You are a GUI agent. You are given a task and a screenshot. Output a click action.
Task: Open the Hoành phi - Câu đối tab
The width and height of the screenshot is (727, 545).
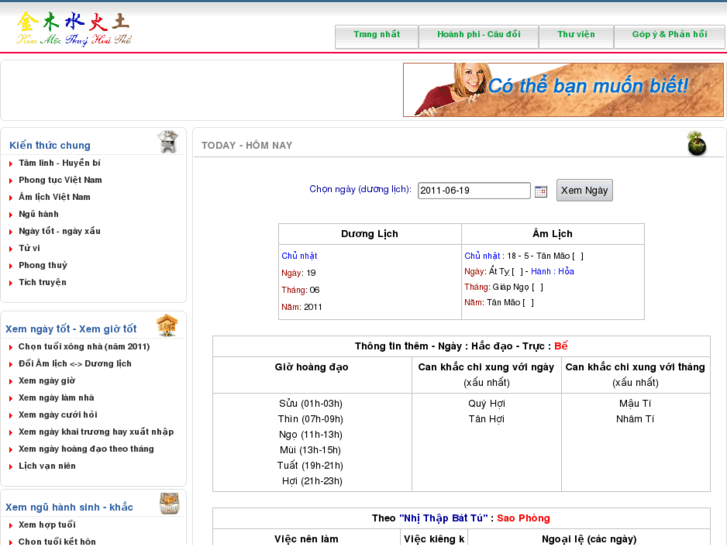pyautogui.click(x=478, y=35)
